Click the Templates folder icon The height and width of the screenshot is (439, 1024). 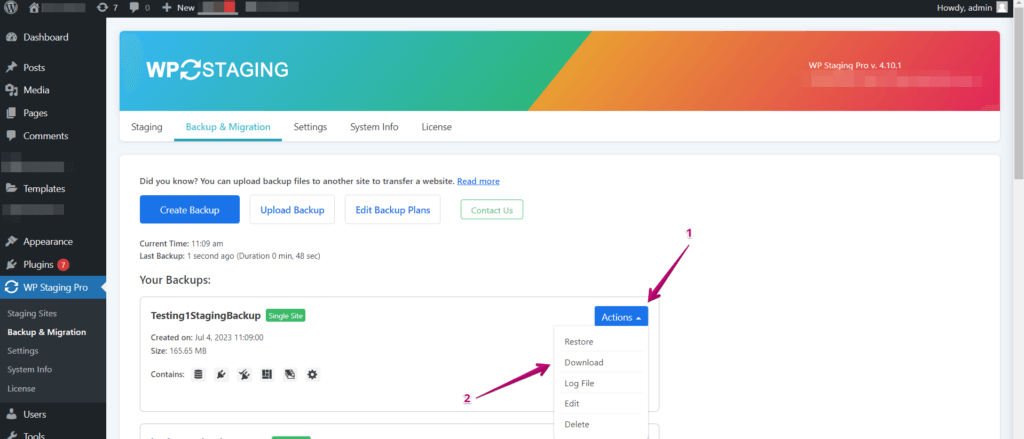(11, 188)
